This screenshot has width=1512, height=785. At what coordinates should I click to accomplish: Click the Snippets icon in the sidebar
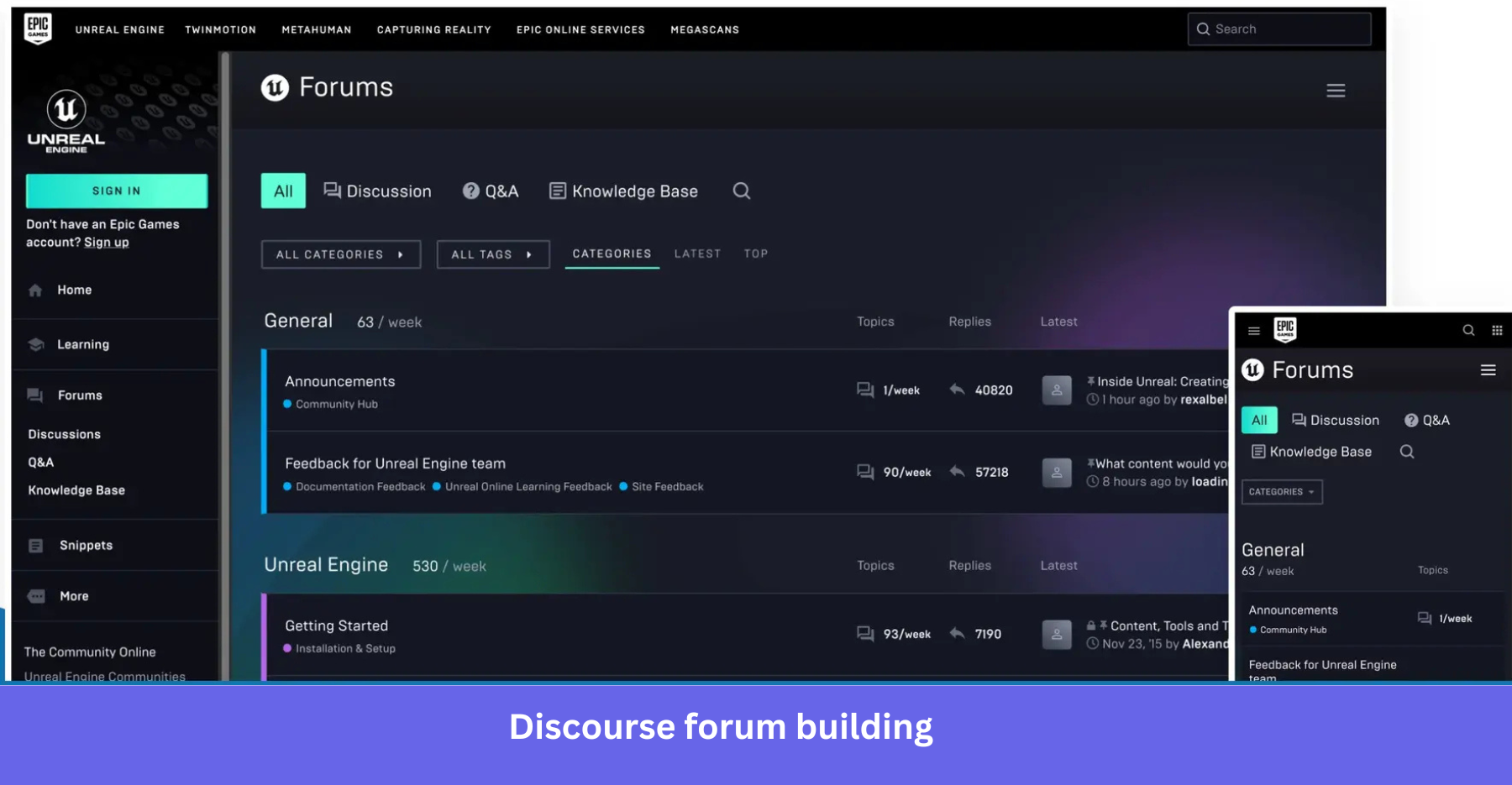coord(35,545)
